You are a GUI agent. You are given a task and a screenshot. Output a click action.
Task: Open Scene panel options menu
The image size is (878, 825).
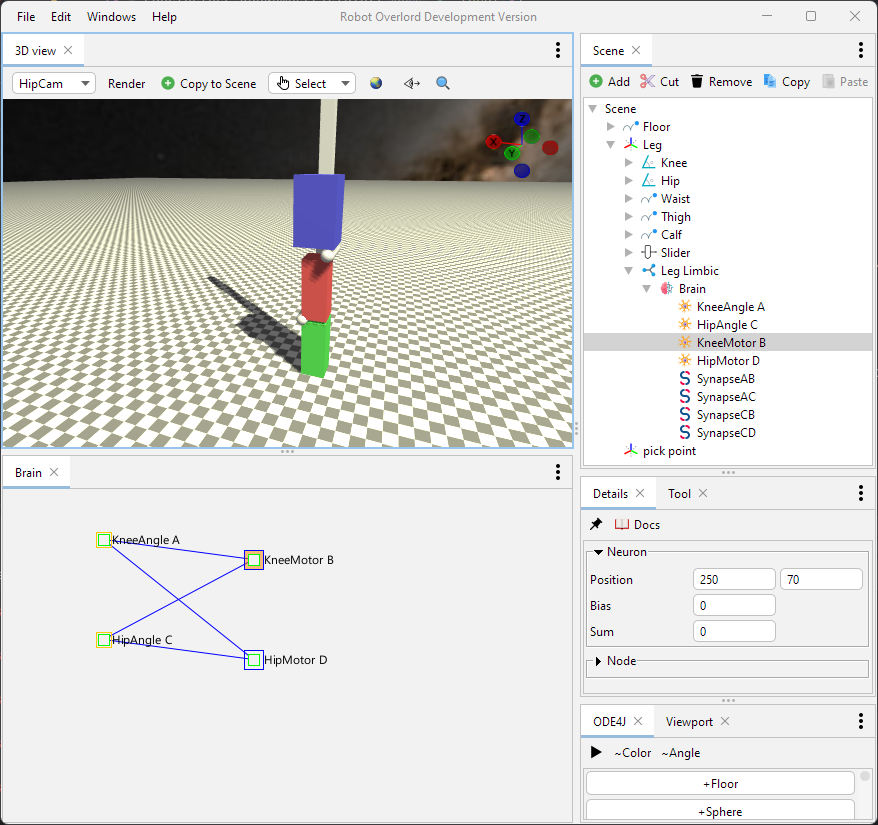coord(861,50)
